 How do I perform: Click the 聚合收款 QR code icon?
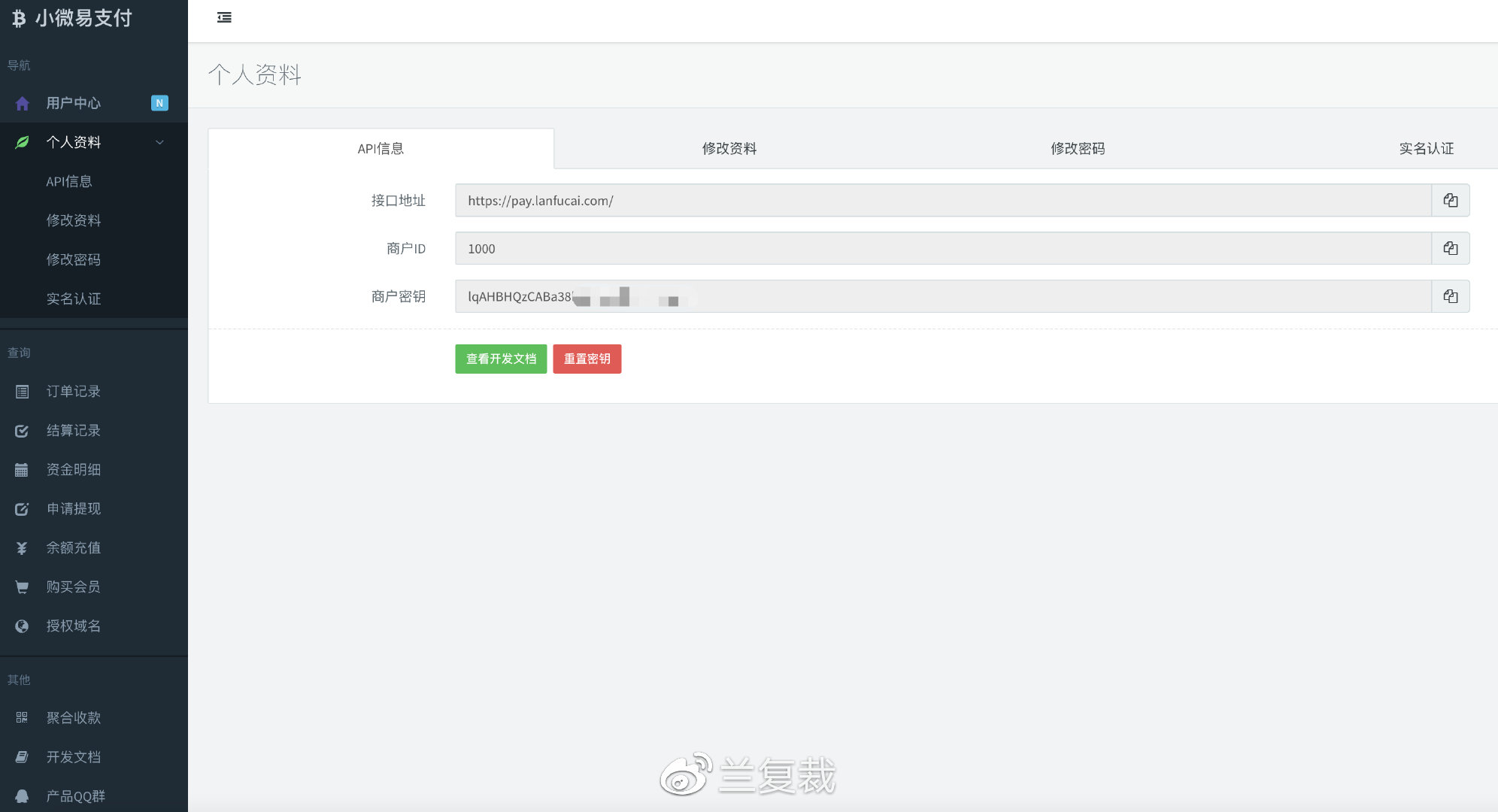(22, 718)
